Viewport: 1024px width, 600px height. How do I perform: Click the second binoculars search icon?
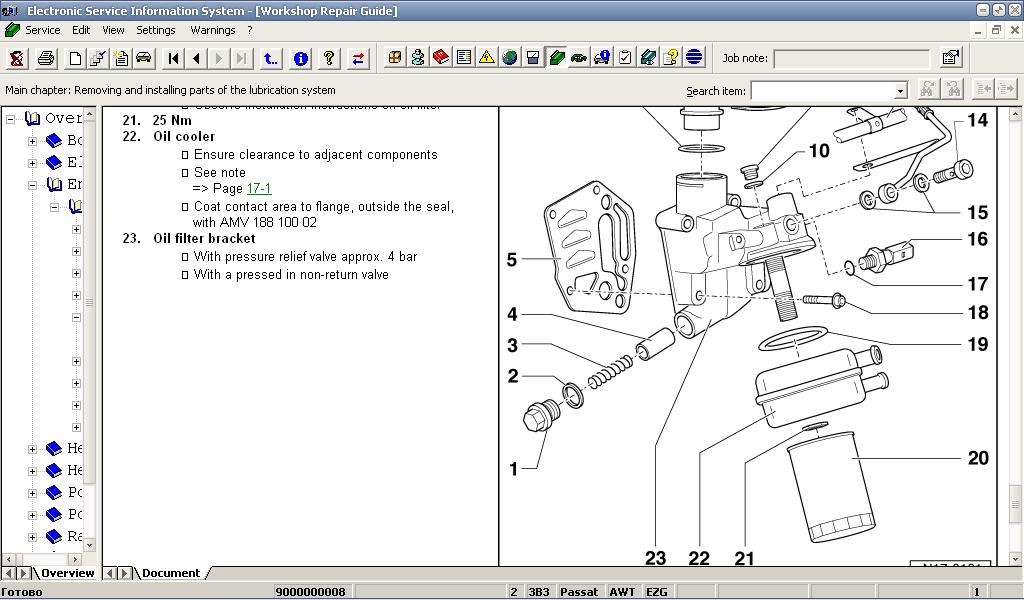coord(953,89)
